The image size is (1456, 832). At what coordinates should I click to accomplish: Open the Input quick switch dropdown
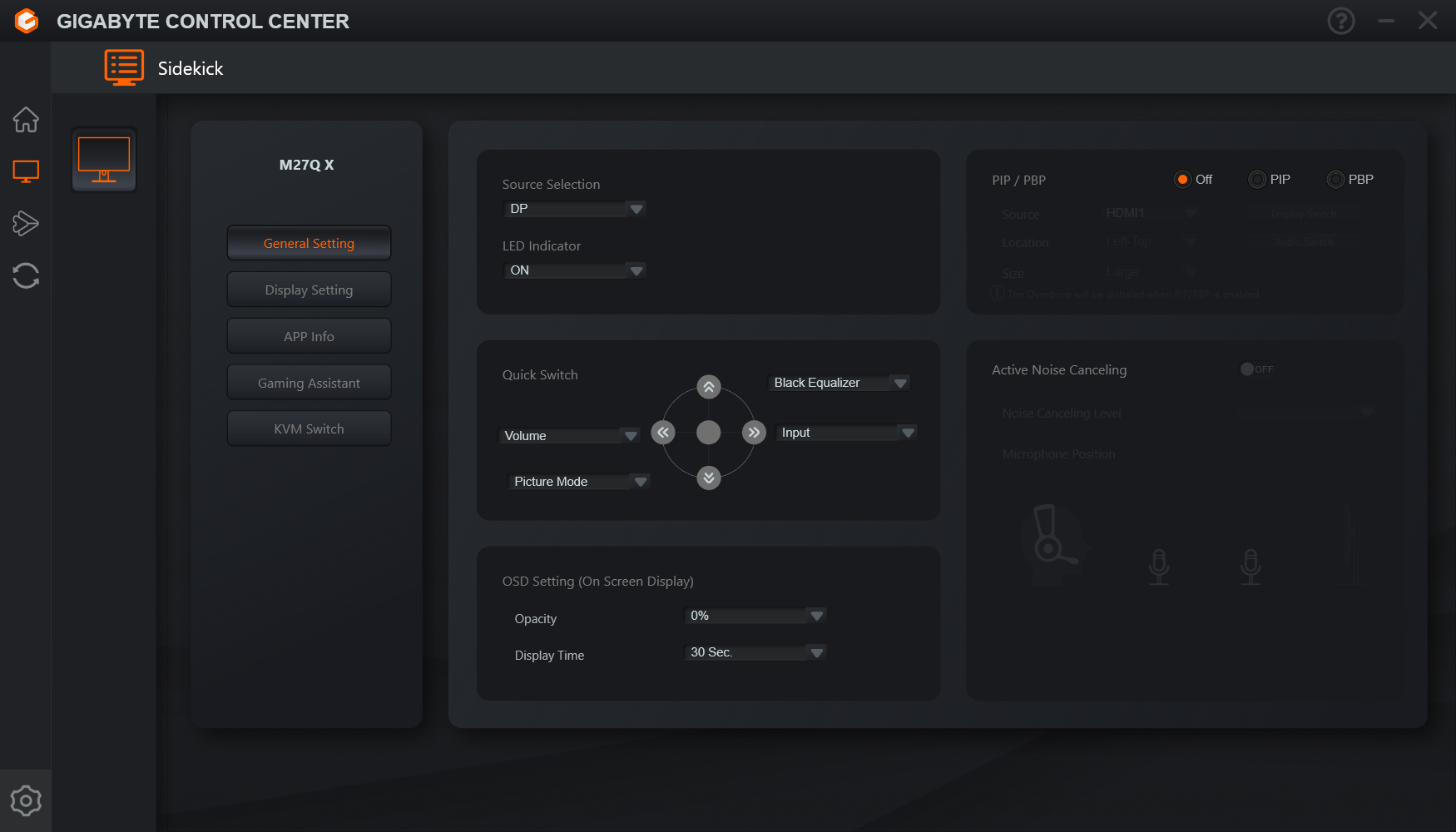point(846,433)
